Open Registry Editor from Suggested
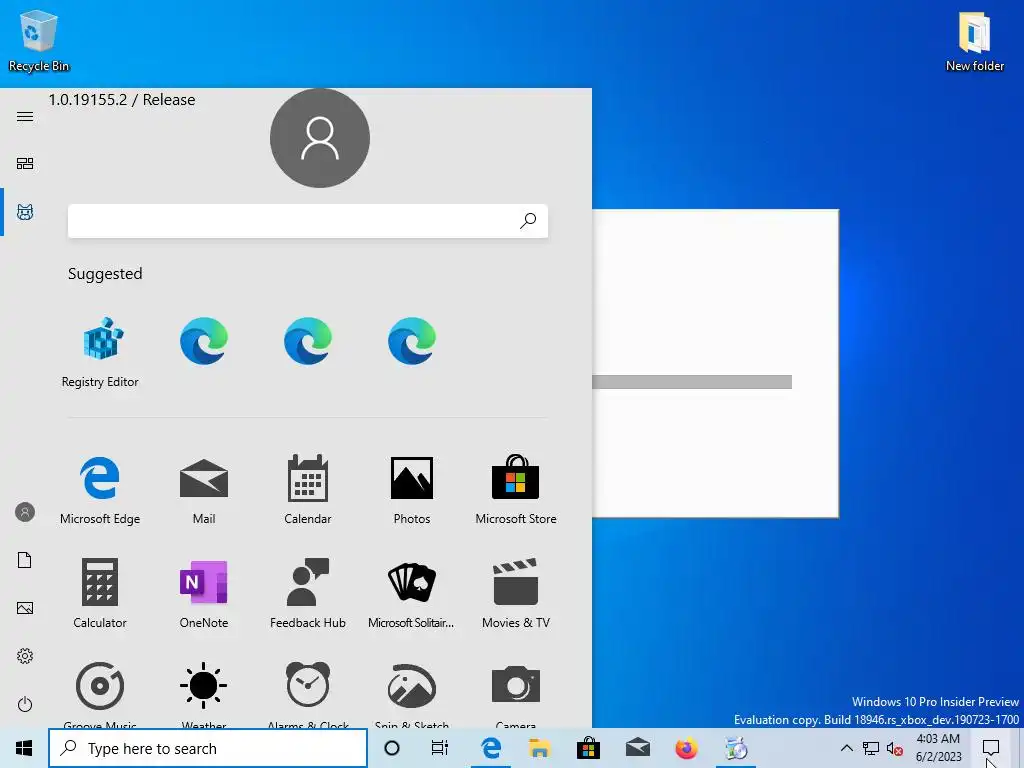This screenshot has width=1024, height=768. tap(100, 353)
